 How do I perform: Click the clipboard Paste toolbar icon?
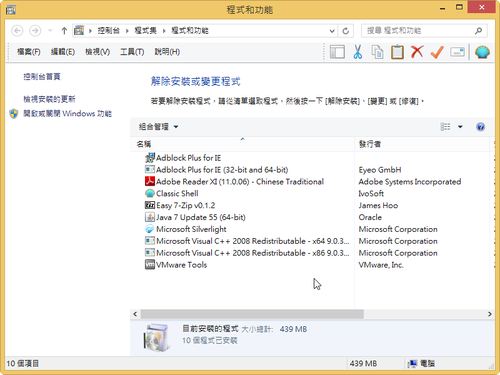click(397, 52)
